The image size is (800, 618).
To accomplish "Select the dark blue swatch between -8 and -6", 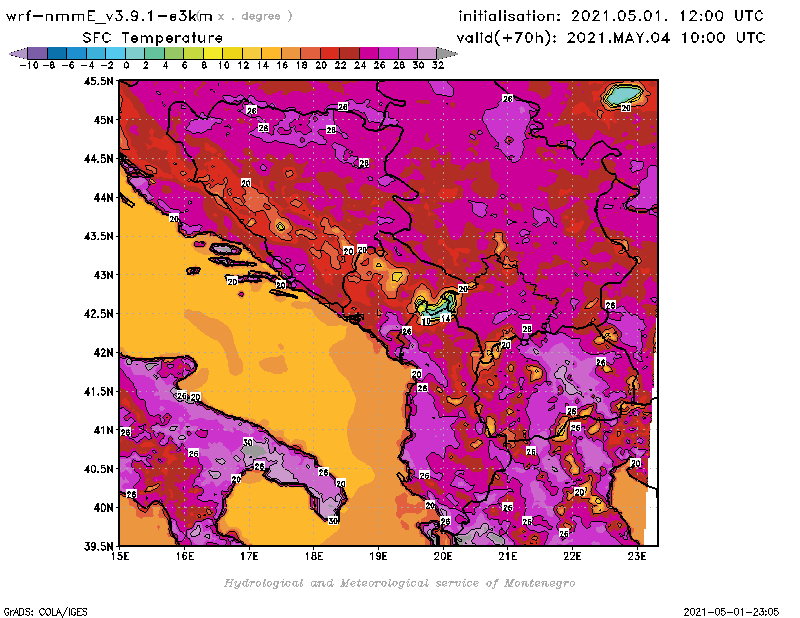I will pyautogui.click(x=57, y=53).
